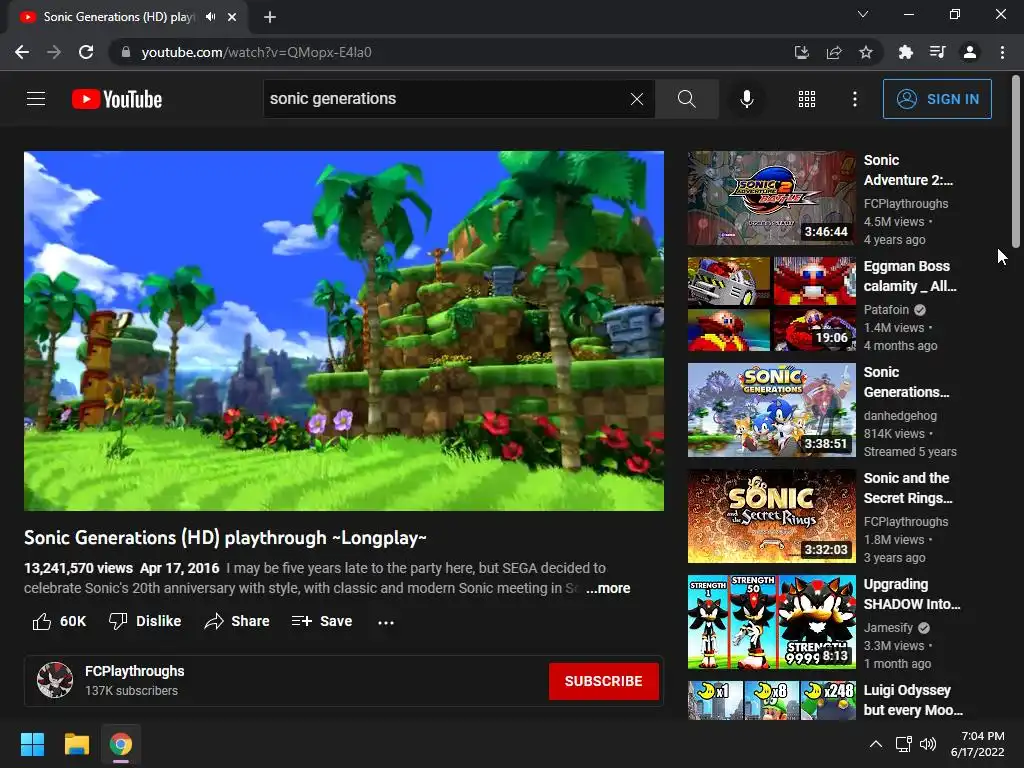The image size is (1024, 768).
Task: Open YouTube apps grid icon
Action: click(x=807, y=99)
